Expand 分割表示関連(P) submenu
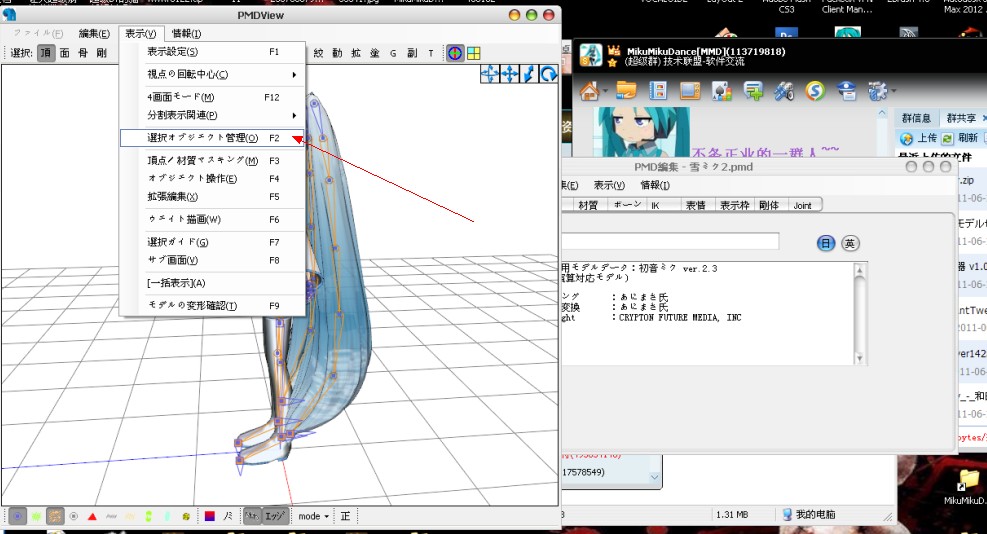This screenshot has width=987, height=534. coord(213,115)
